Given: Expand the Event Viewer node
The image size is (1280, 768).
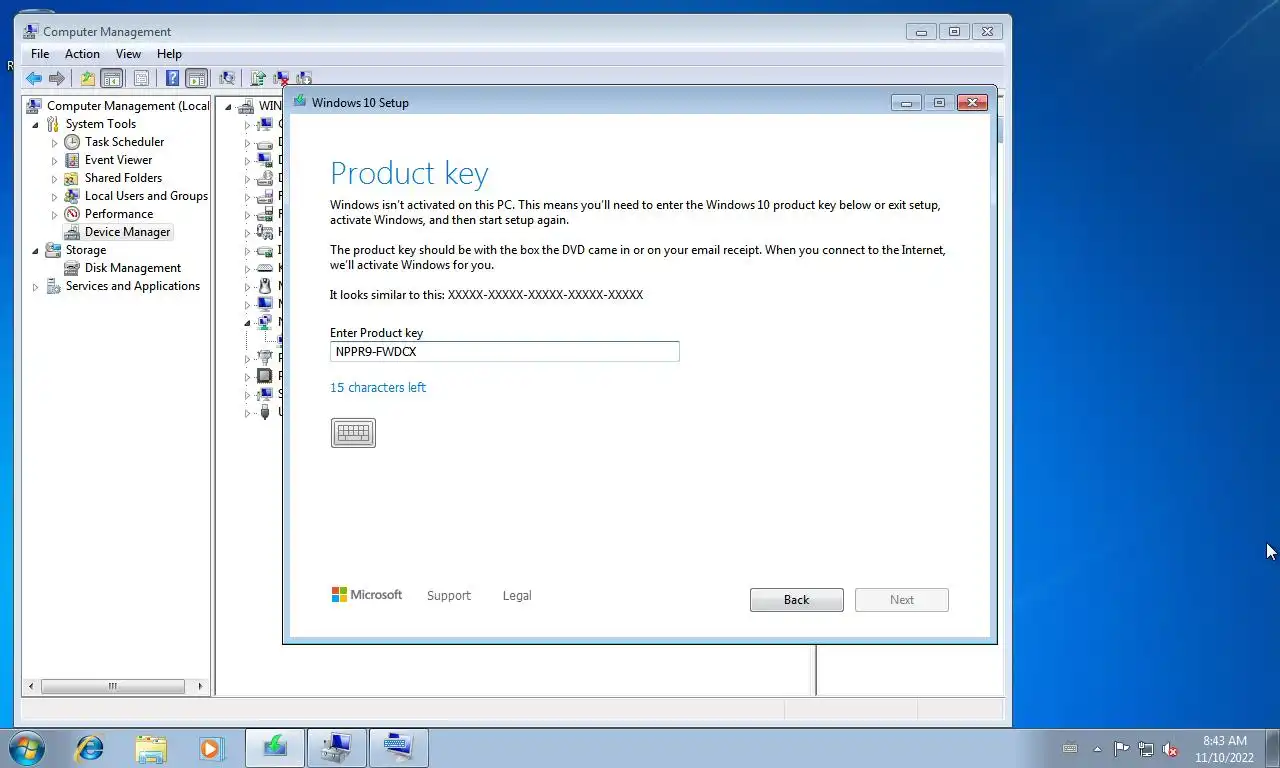Looking at the screenshot, I should coord(55,160).
